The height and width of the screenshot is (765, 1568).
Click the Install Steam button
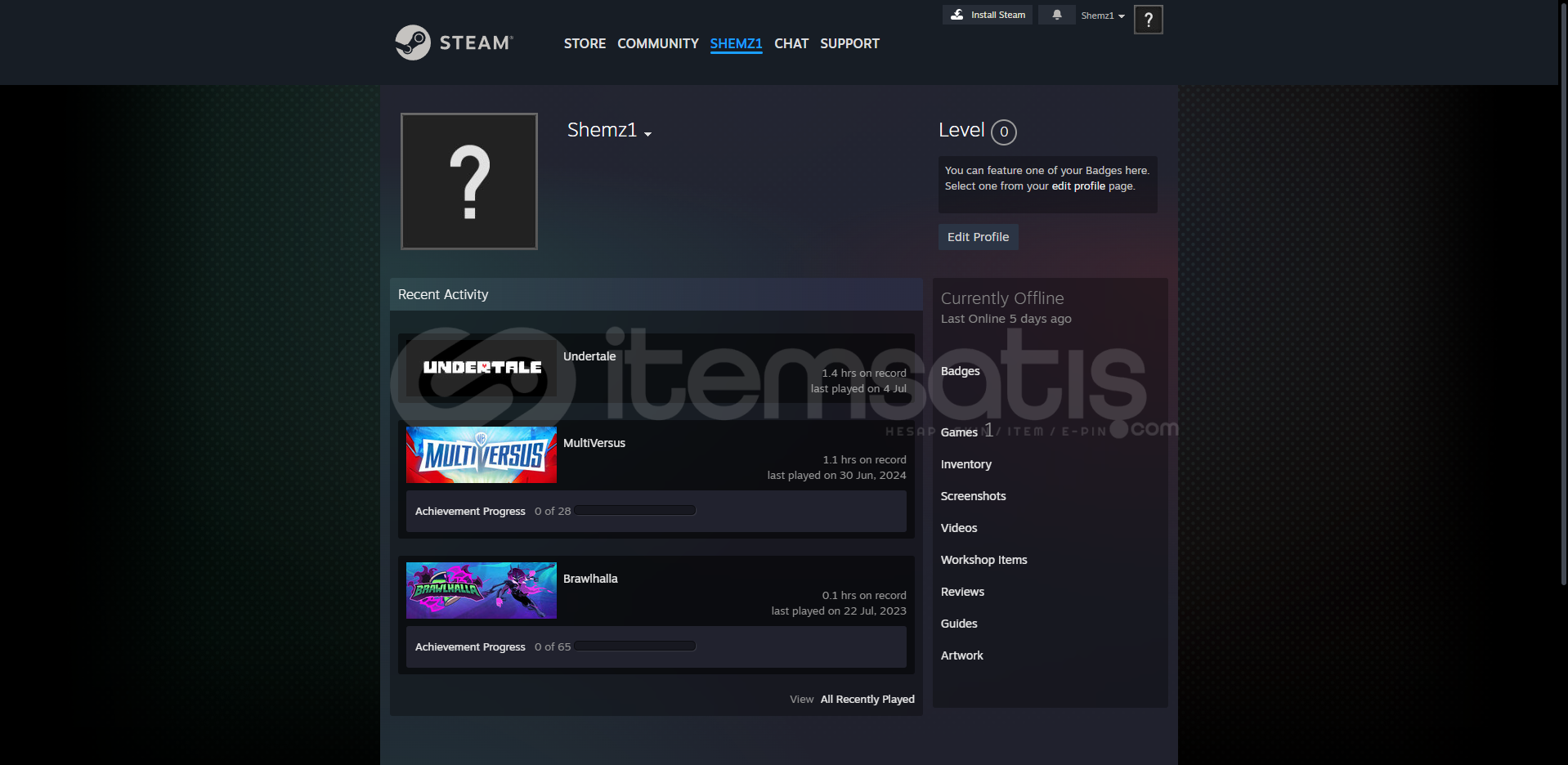click(x=987, y=15)
